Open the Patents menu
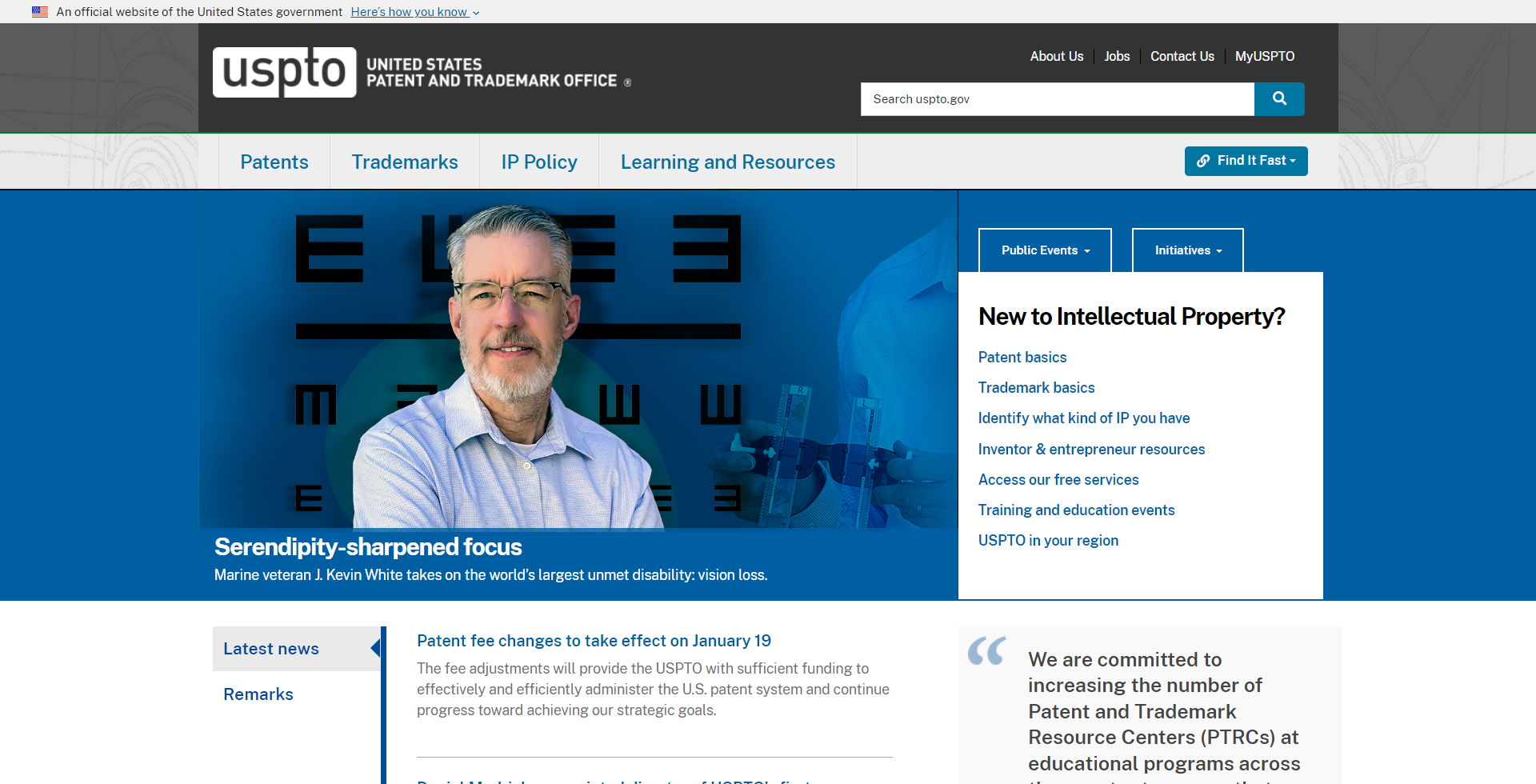The image size is (1536, 784). (x=274, y=162)
